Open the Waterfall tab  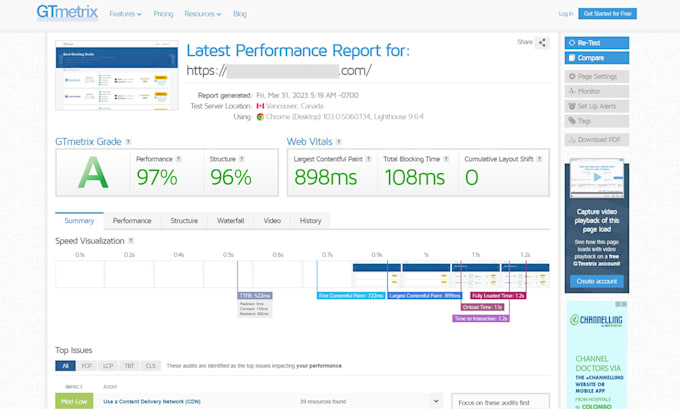(230, 221)
